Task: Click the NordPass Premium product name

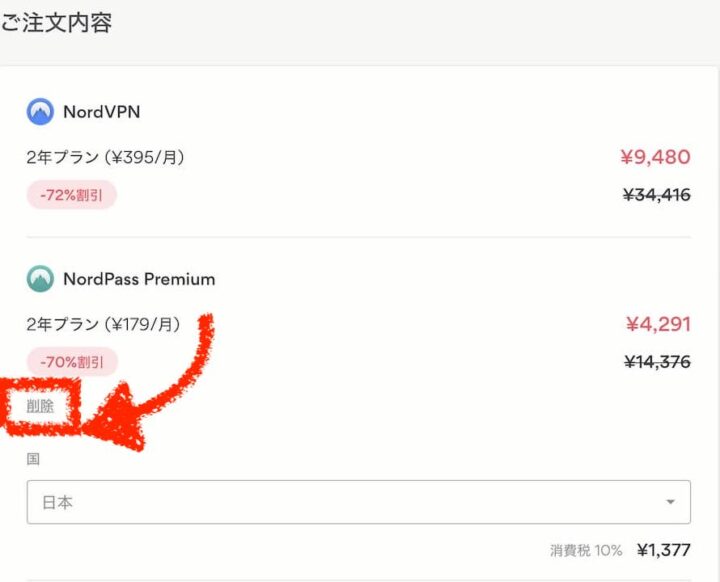Action: coord(139,279)
